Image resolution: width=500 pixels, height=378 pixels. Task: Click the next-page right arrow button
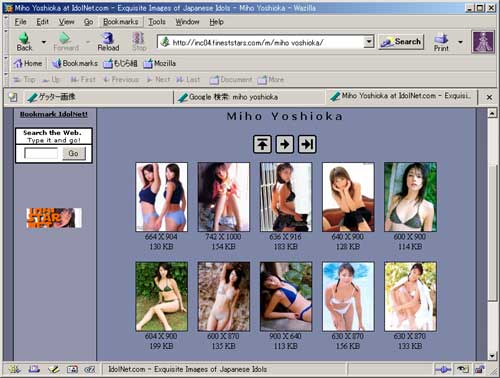285,144
